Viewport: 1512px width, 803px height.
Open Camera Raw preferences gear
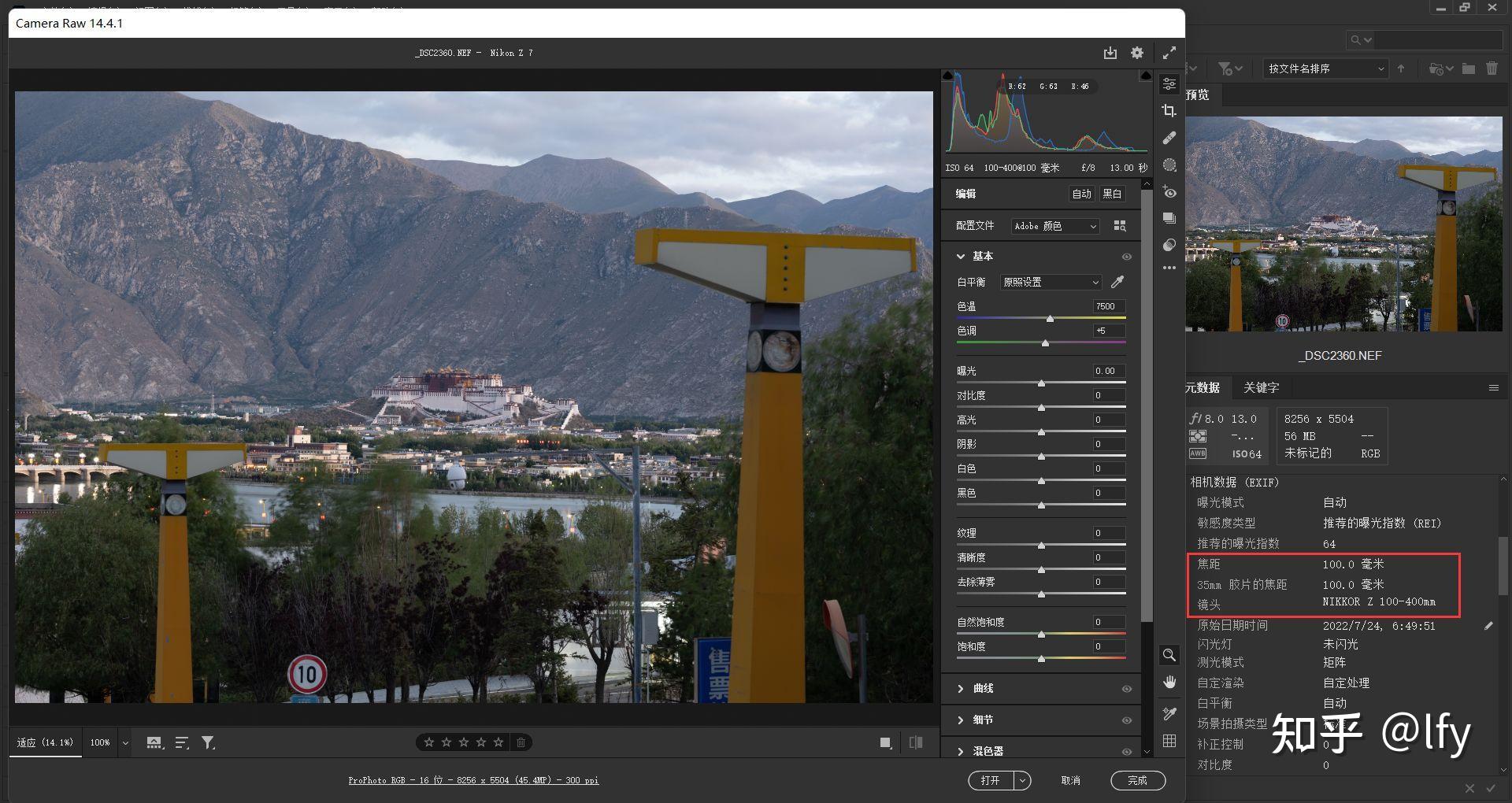coord(1137,53)
